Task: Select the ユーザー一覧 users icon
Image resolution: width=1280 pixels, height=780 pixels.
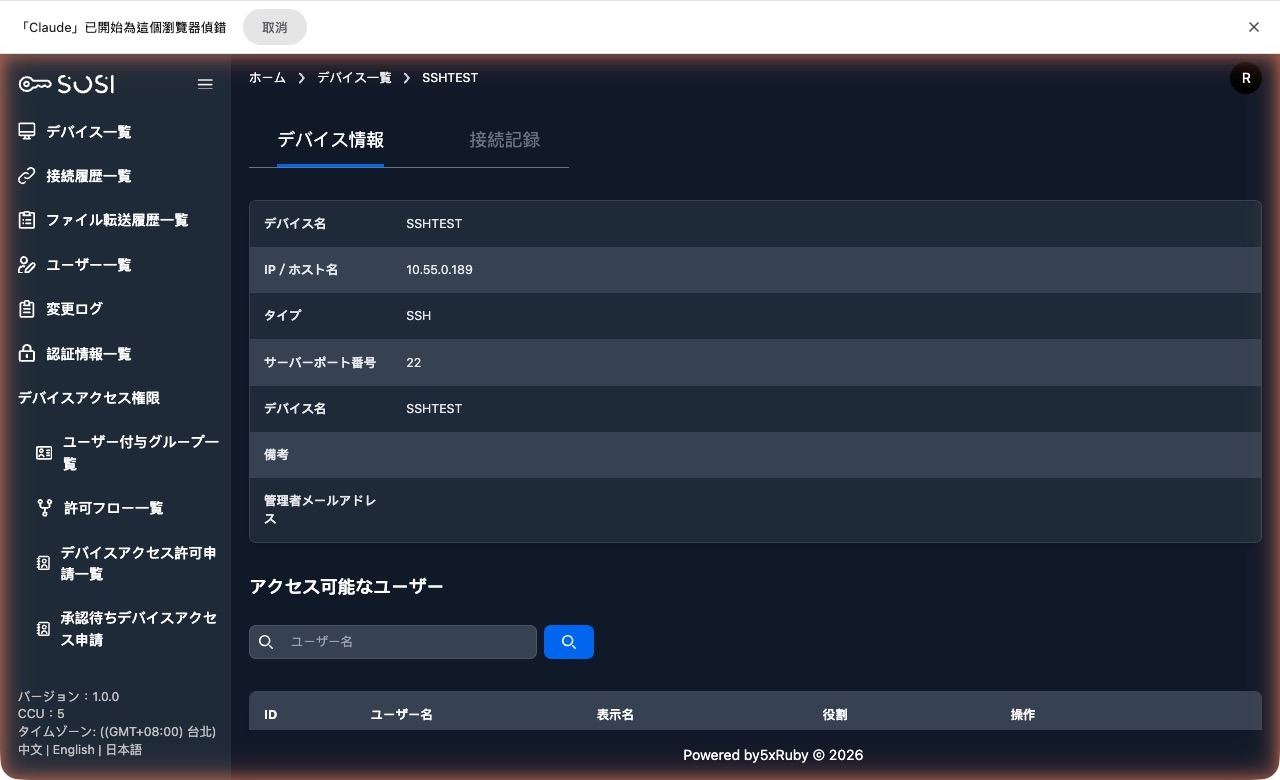Action: coord(27,264)
